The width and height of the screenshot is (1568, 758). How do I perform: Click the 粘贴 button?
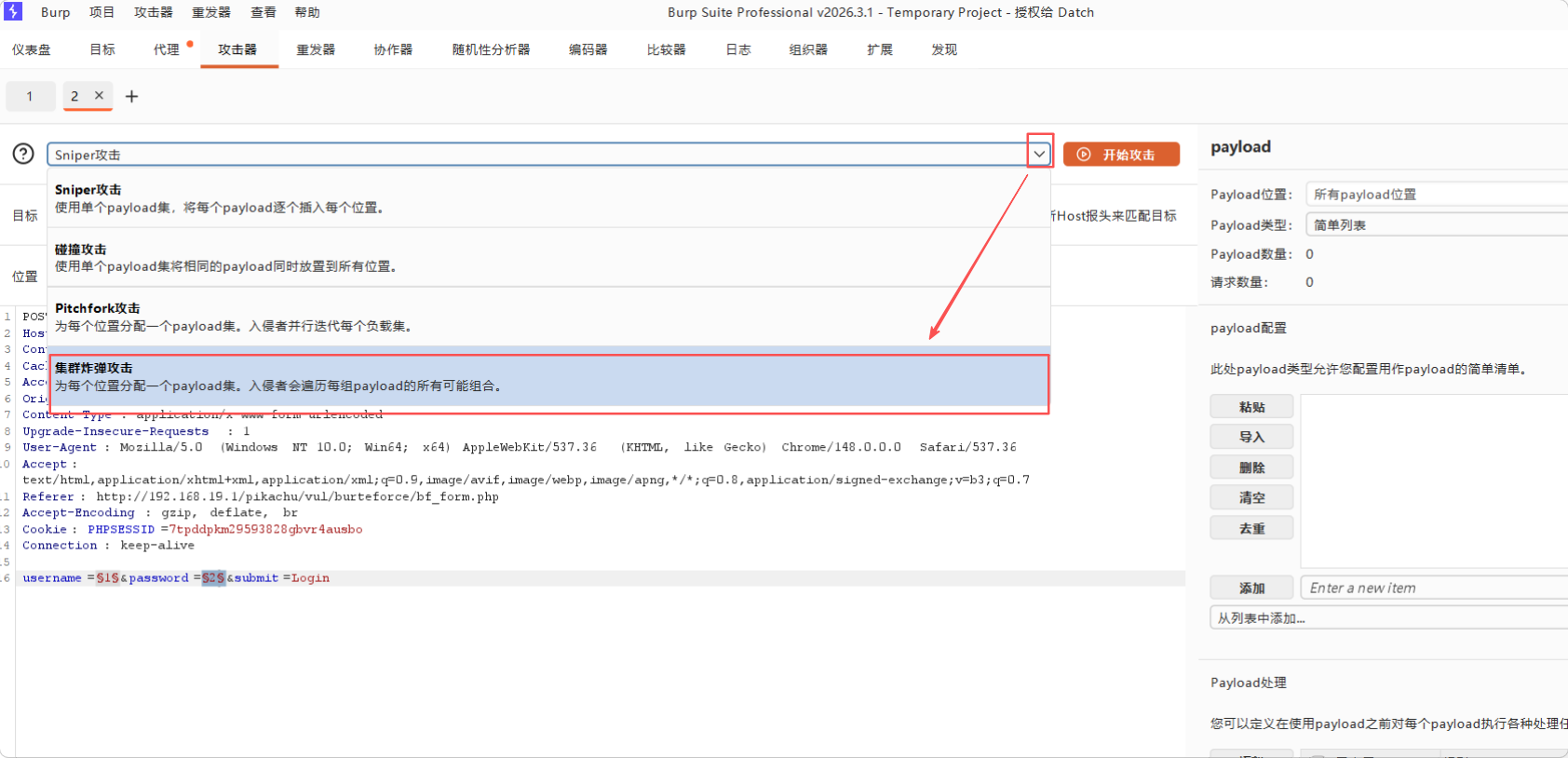pos(1251,407)
